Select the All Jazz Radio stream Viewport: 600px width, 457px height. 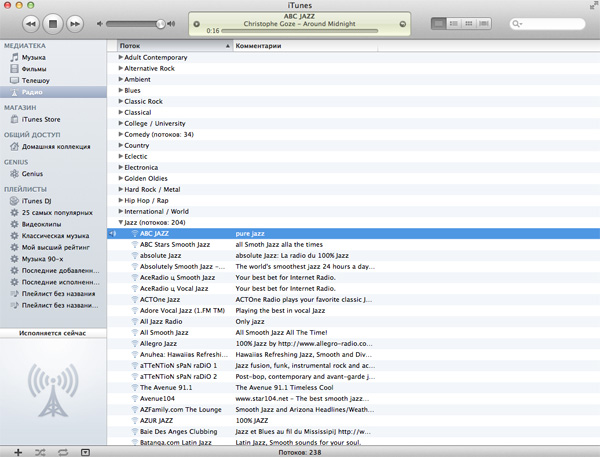tap(160, 321)
